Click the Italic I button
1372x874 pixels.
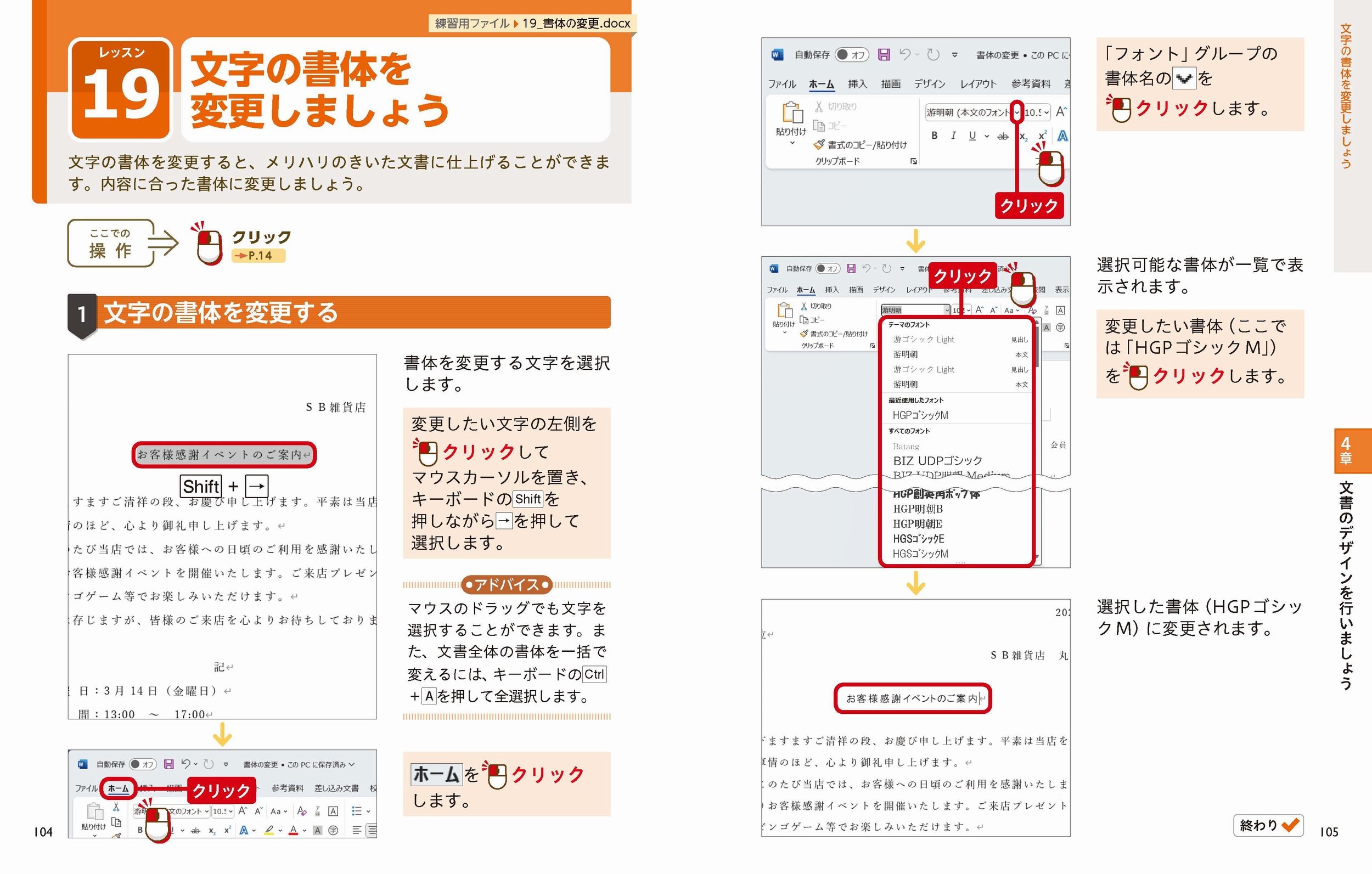pos(953,136)
